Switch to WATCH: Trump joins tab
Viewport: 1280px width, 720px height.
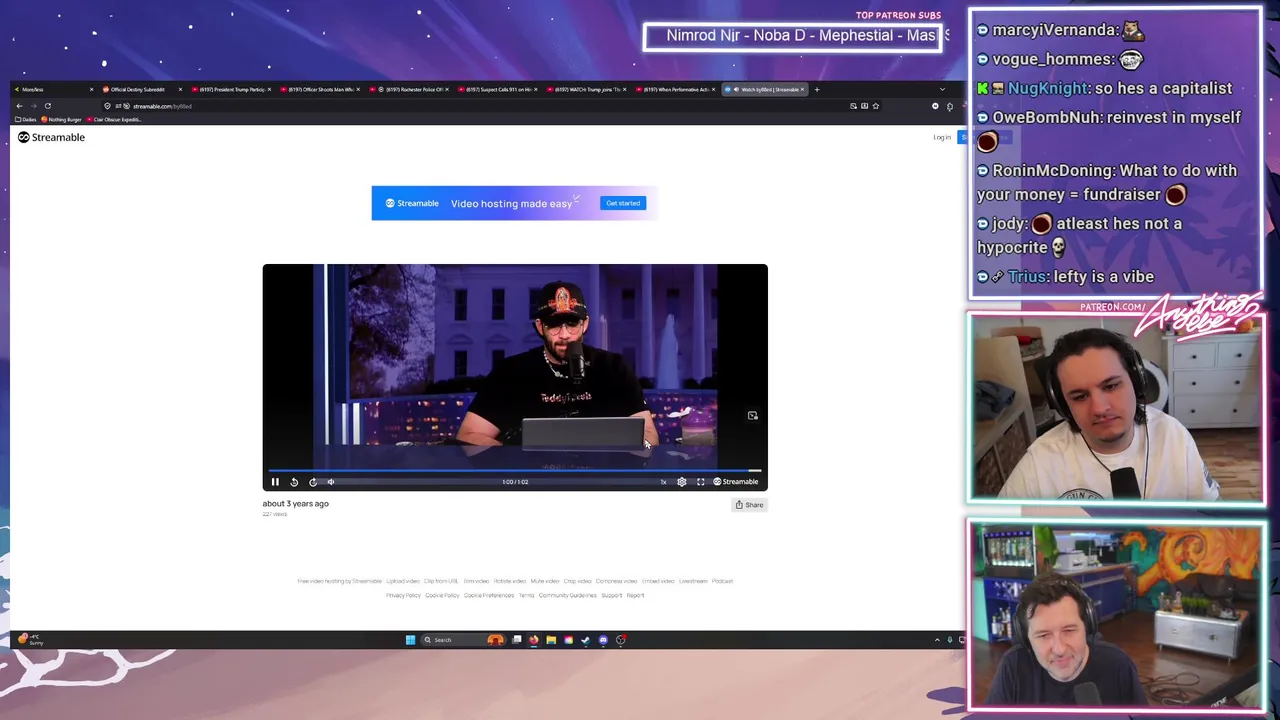(588, 90)
